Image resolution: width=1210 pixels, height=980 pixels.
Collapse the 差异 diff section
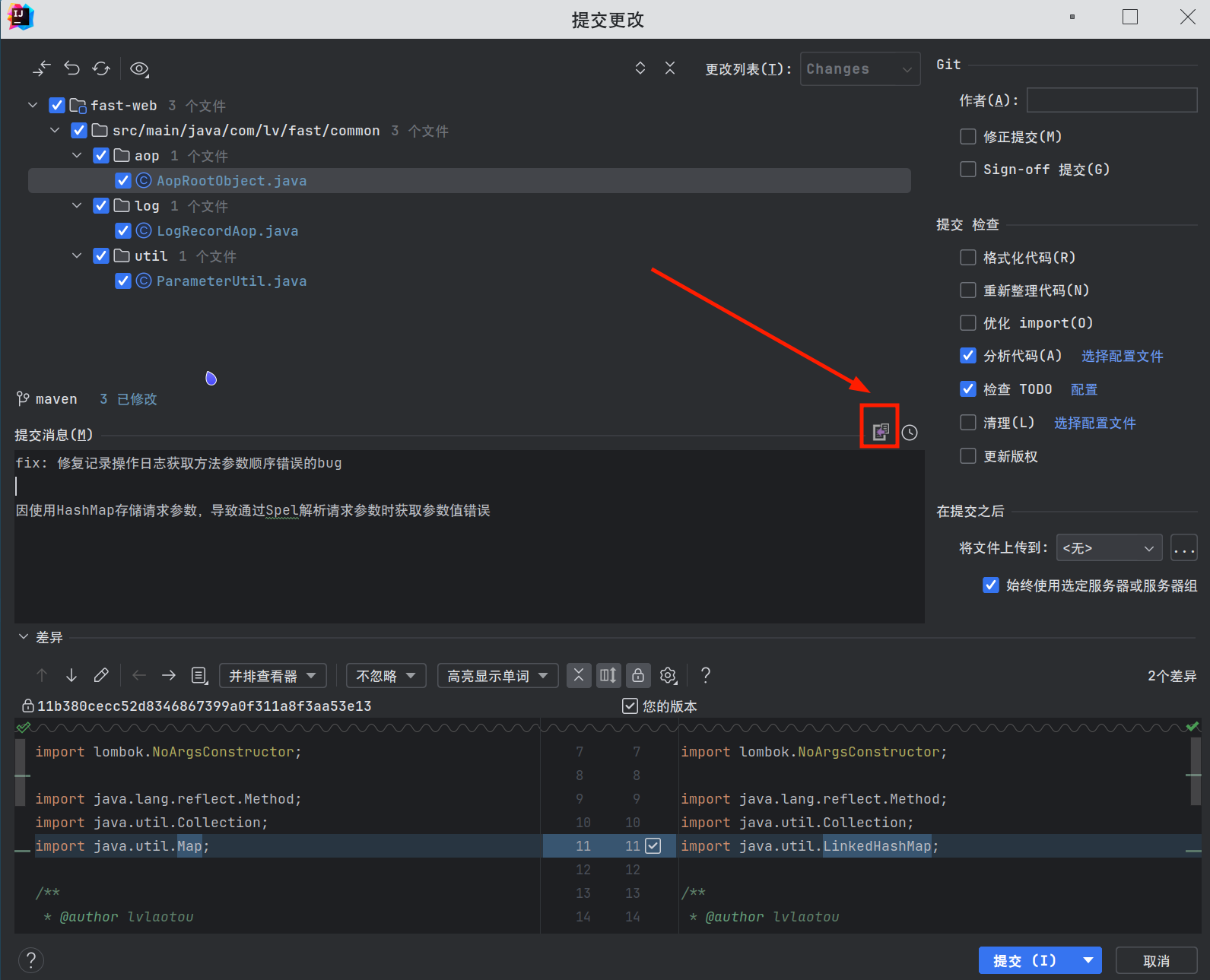(x=24, y=637)
